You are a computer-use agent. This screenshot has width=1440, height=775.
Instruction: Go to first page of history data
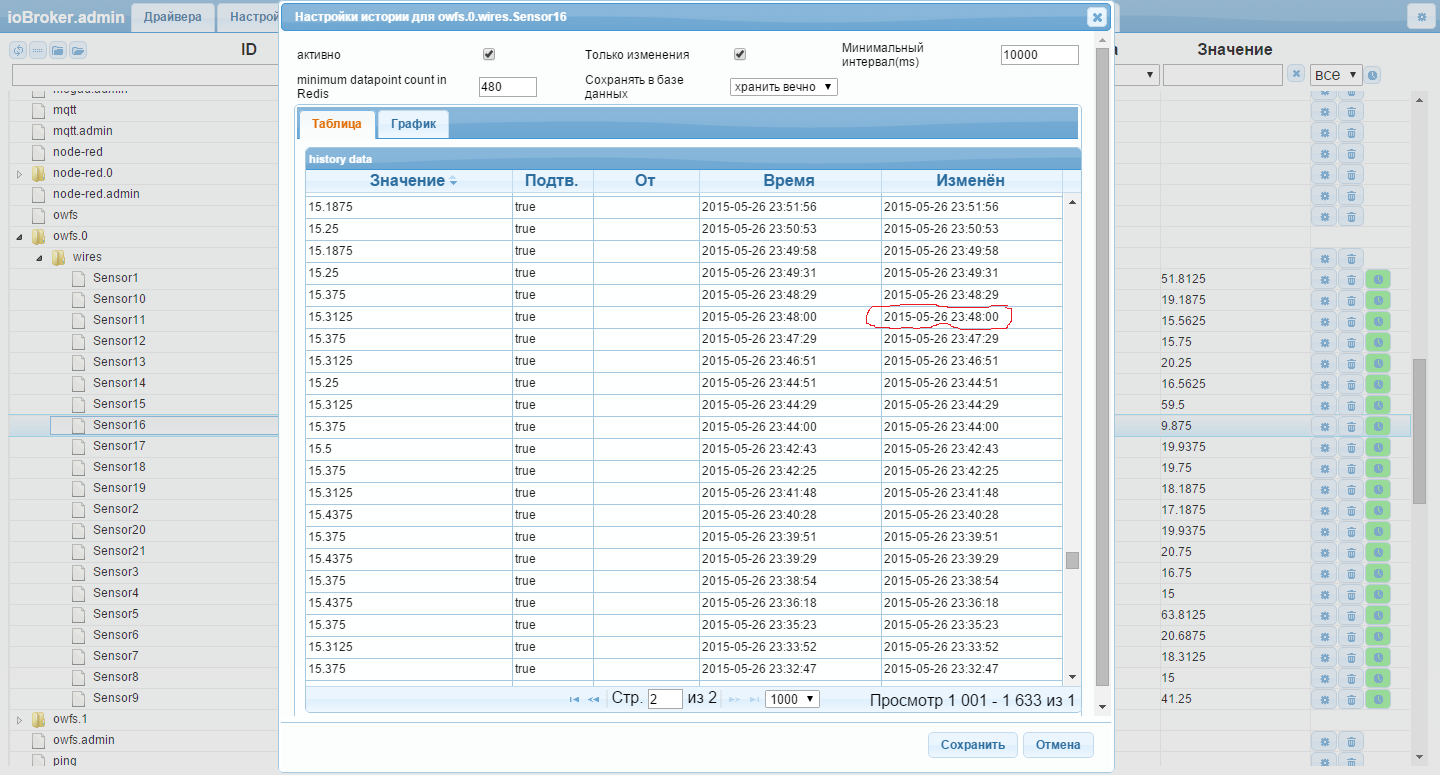[574, 699]
